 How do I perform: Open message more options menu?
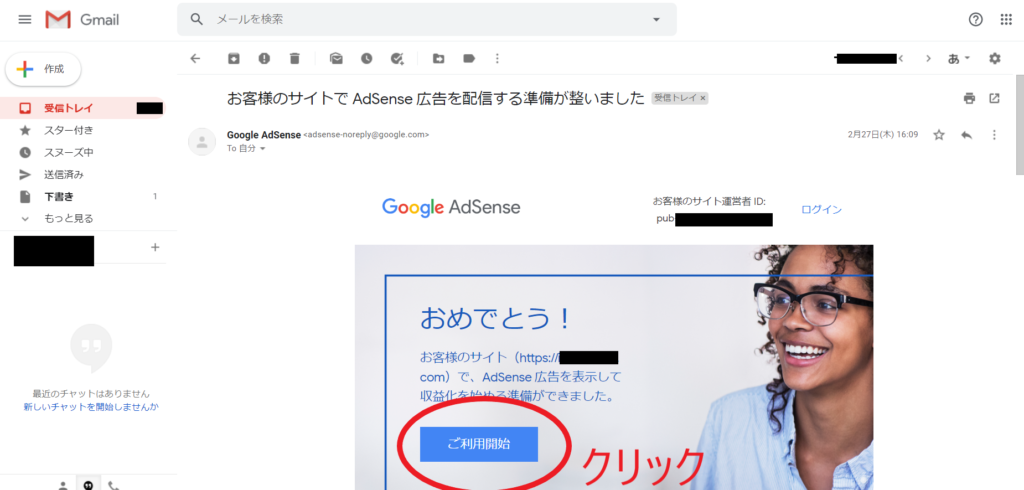pyautogui.click(x=995, y=135)
